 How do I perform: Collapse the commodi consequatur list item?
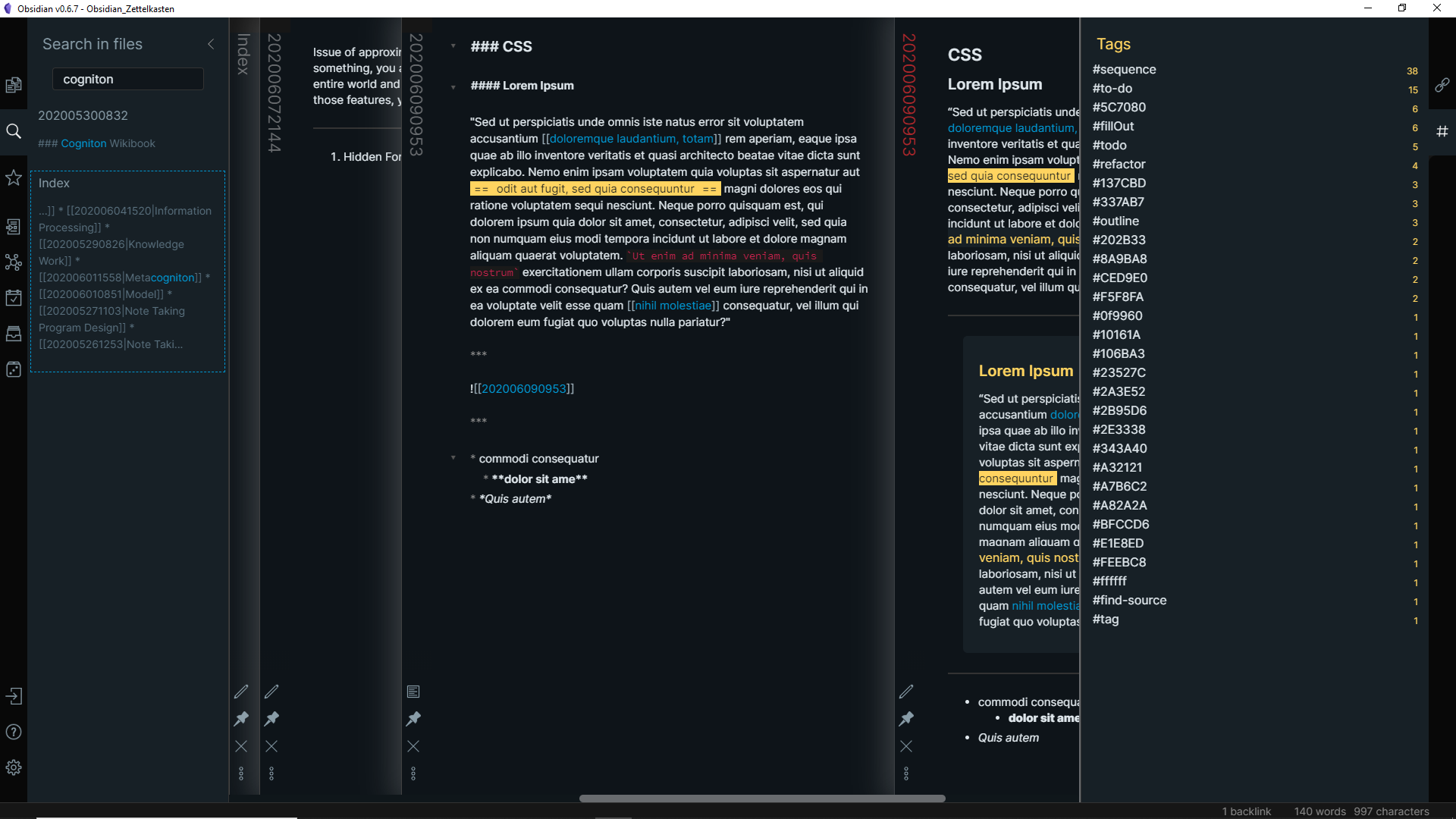coord(453,458)
